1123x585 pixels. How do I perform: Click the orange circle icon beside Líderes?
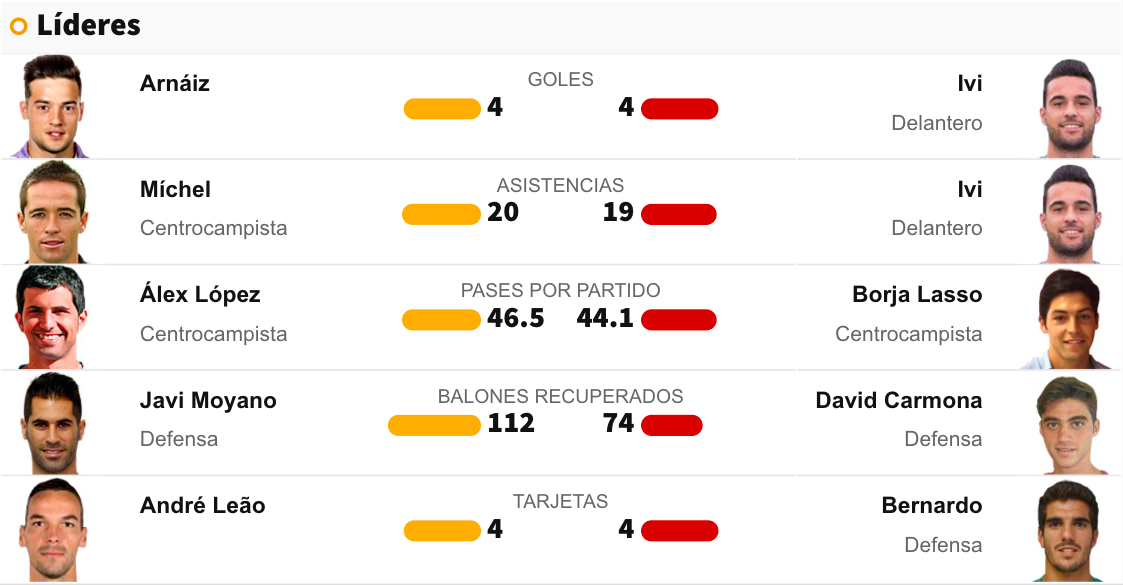coord(18,27)
